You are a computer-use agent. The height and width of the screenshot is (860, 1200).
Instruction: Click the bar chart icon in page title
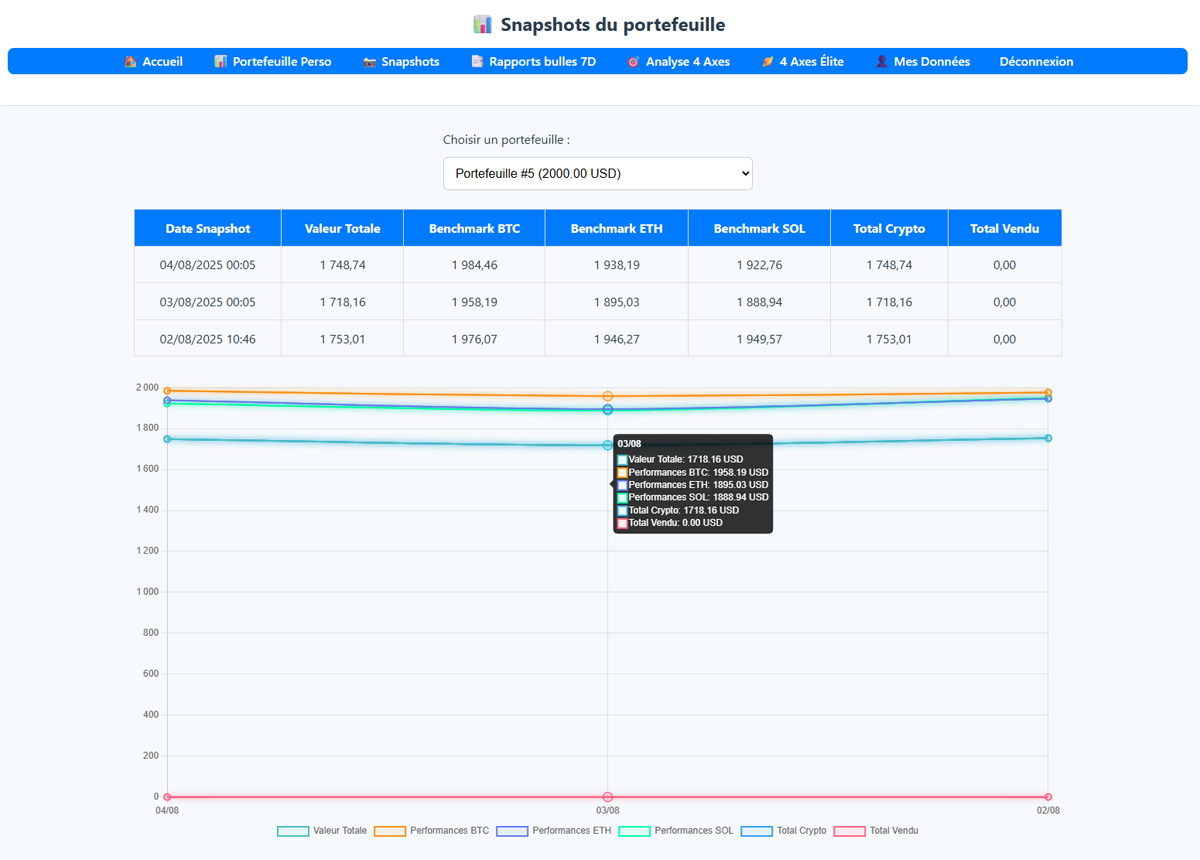[x=483, y=25]
